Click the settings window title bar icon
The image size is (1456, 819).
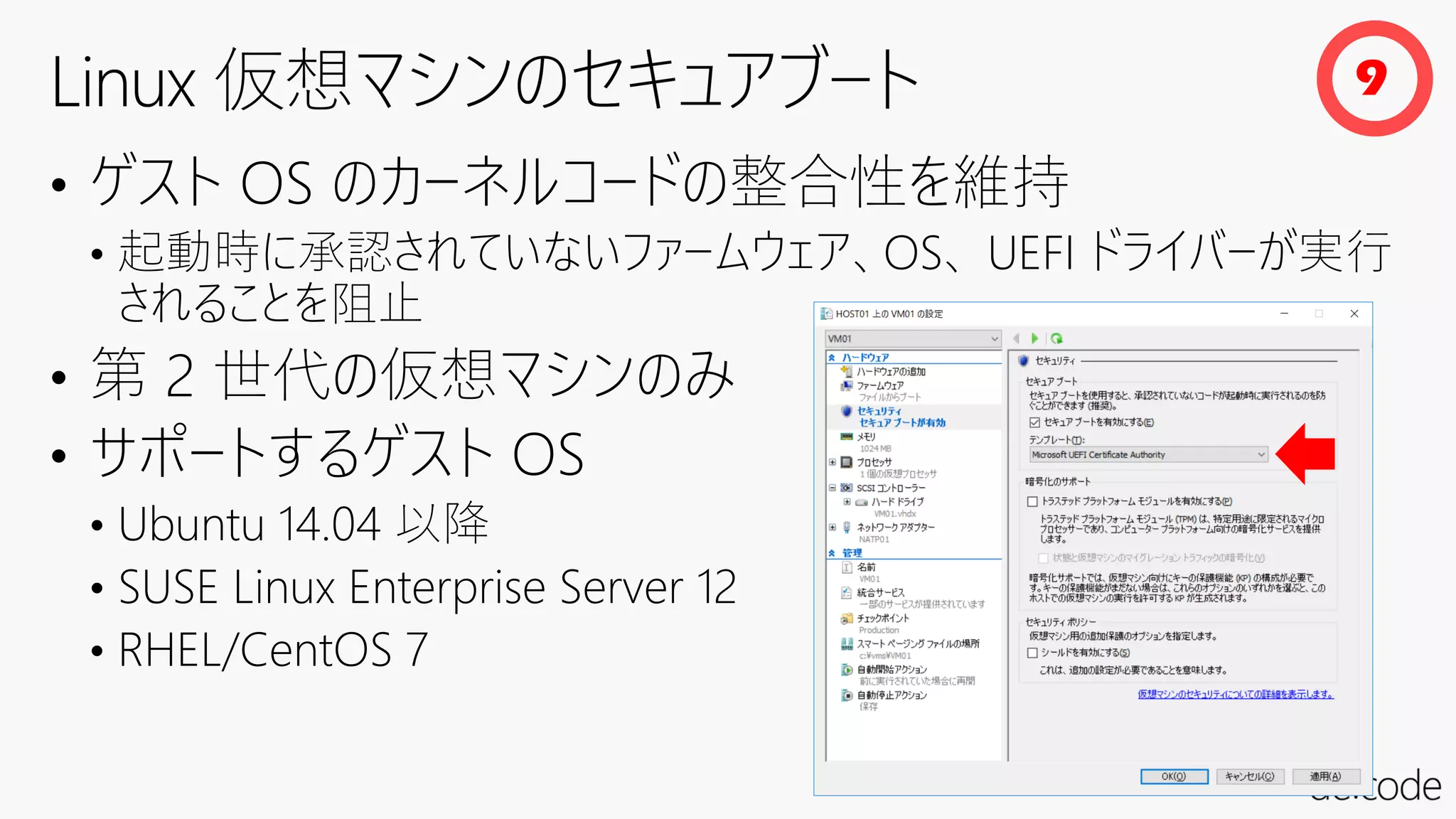coord(826,314)
